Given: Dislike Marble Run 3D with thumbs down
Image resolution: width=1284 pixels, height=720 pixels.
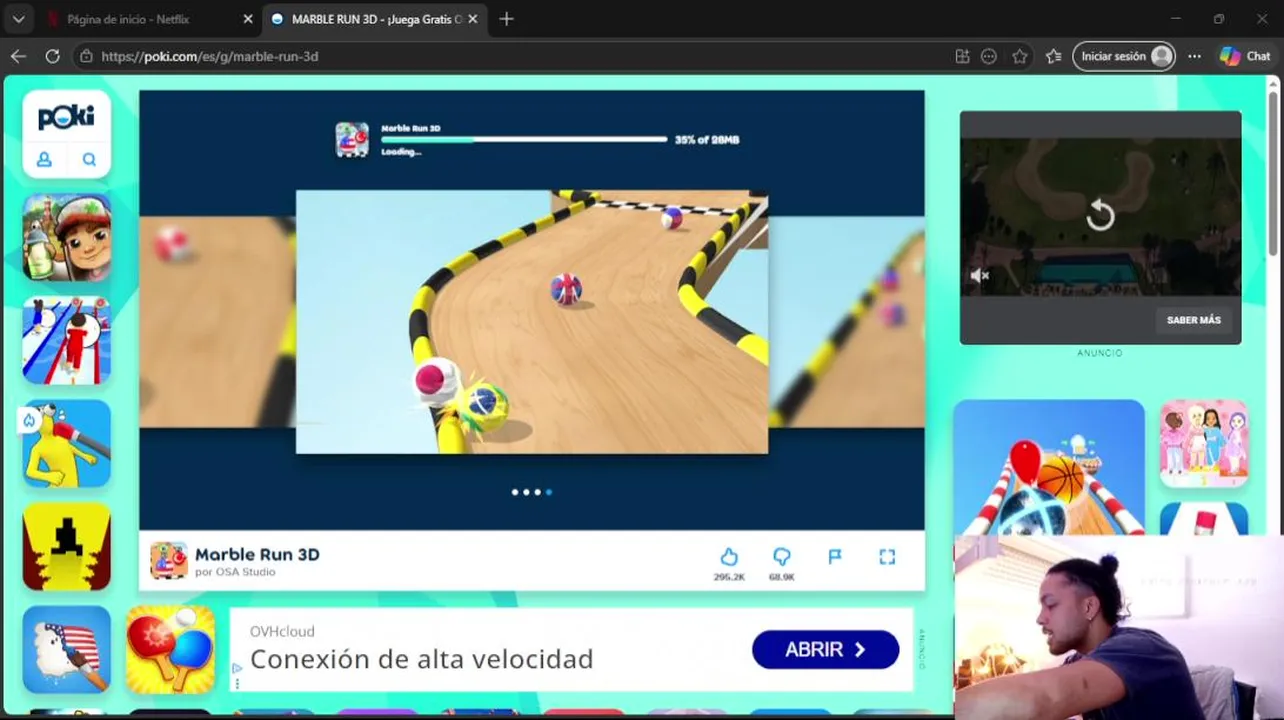Looking at the screenshot, I should [x=782, y=557].
